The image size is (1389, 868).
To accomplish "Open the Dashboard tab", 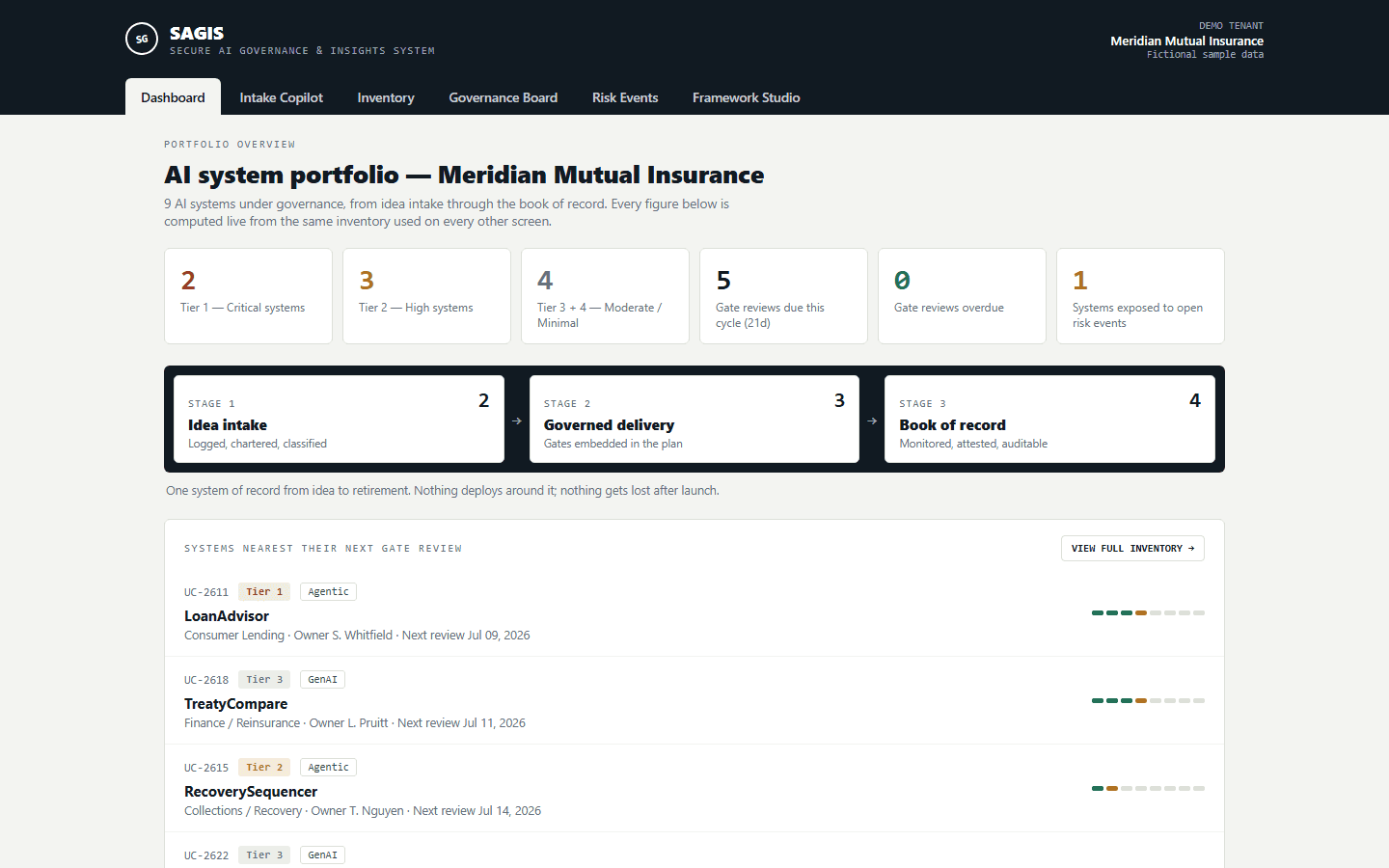I will coord(173,97).
